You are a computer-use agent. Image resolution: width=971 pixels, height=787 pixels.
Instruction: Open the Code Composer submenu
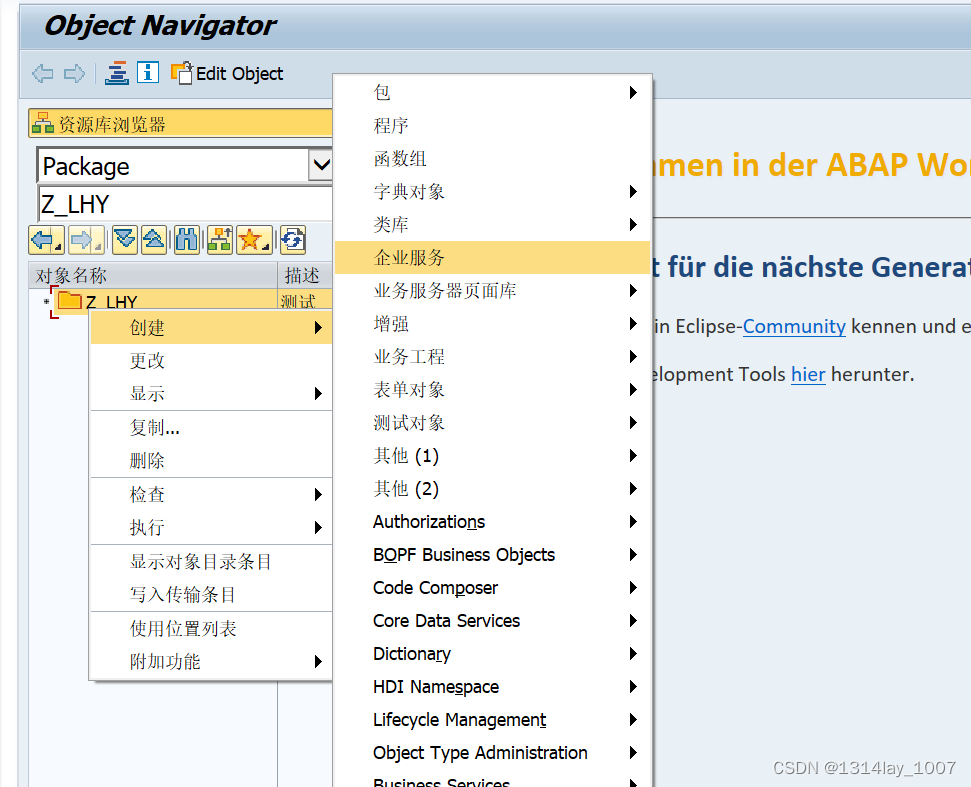pyautogui.click(x=492, y=588)
